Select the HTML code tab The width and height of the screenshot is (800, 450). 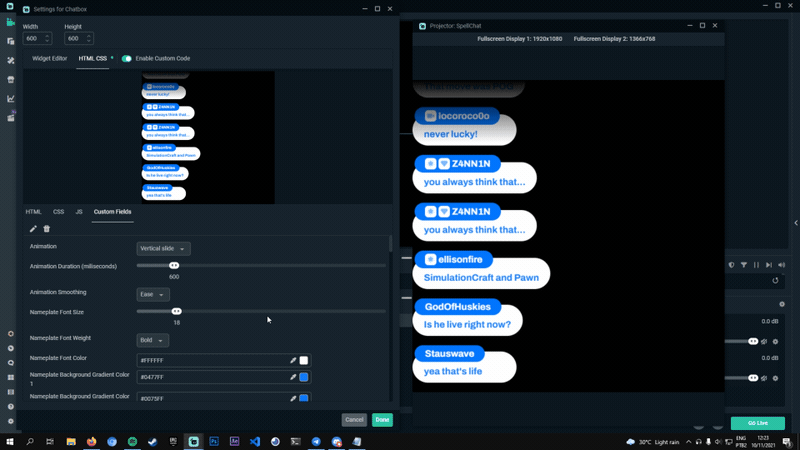33,212
